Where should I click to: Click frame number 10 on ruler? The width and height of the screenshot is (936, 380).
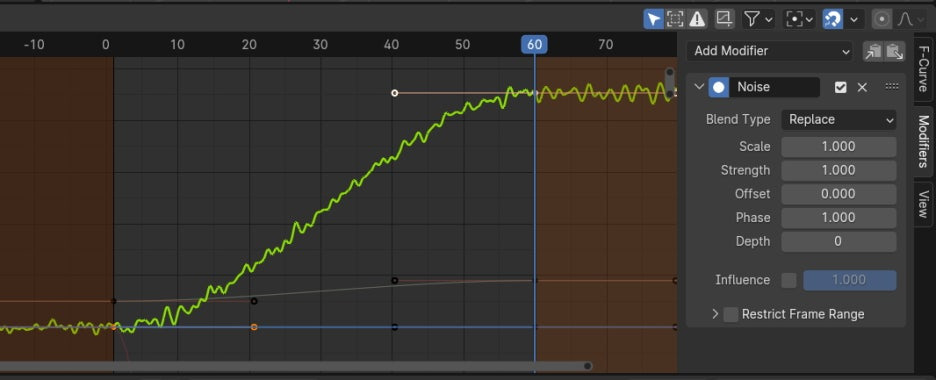[x=177, y=44]
